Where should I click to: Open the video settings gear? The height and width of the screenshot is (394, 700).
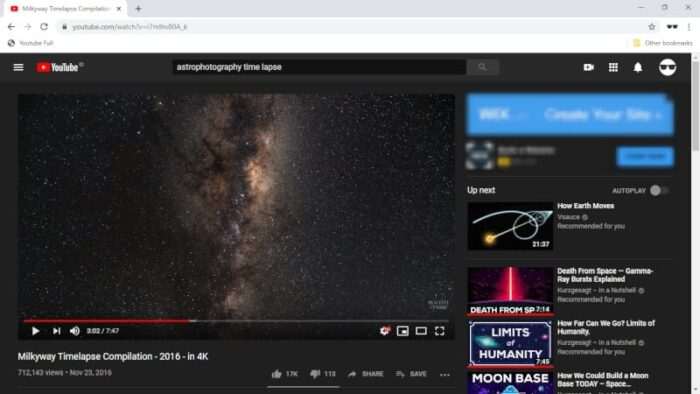(x=384, y=331)
